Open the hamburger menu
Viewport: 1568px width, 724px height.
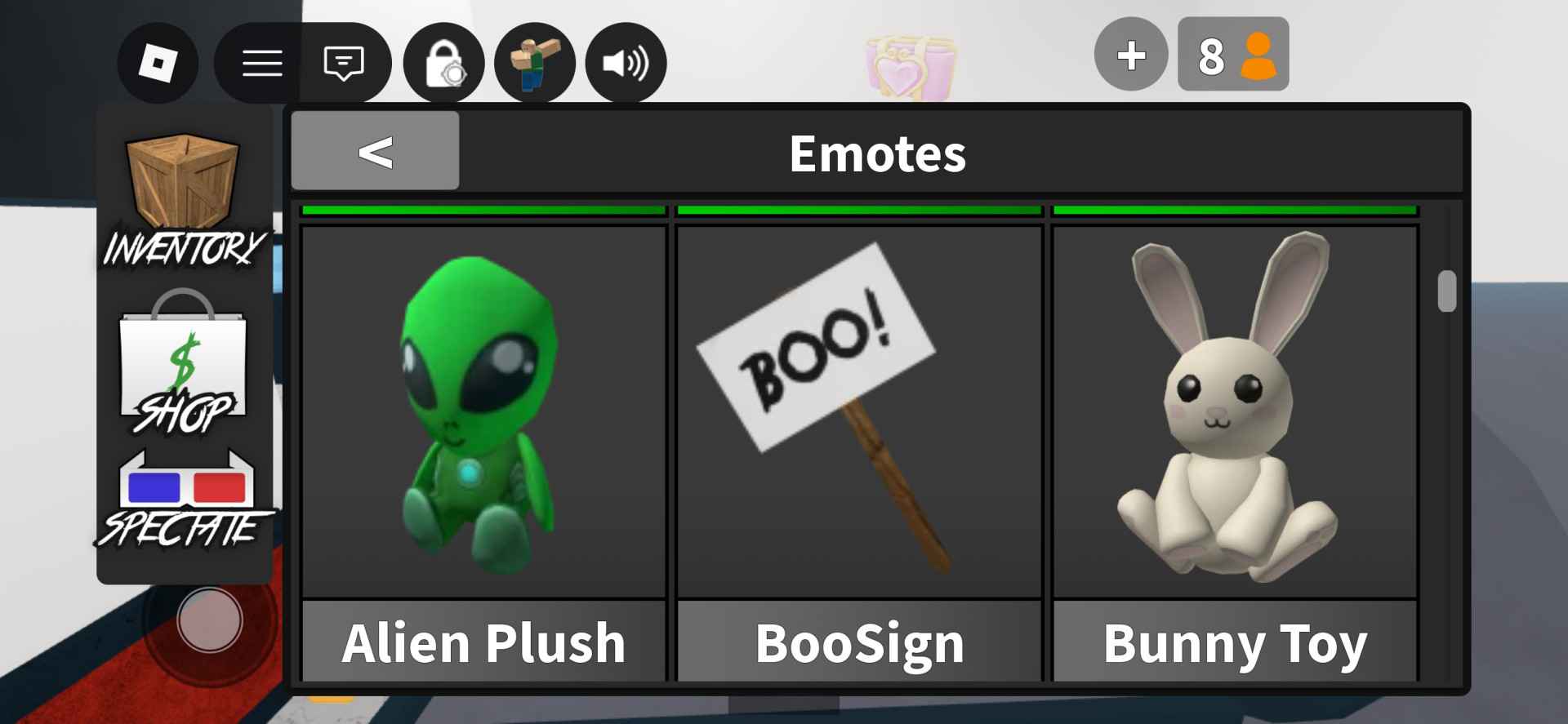pos(262,63)
